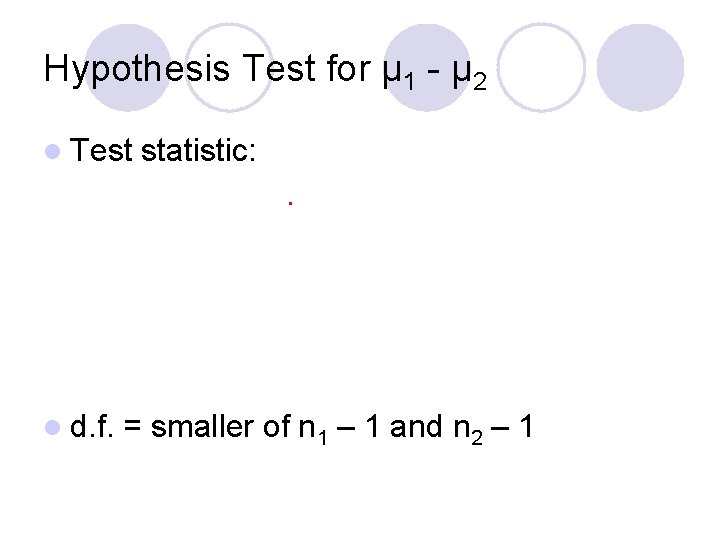Click the word "and" in the second bullet
This screenshot has width=720, height=540.
click(417, 428)
